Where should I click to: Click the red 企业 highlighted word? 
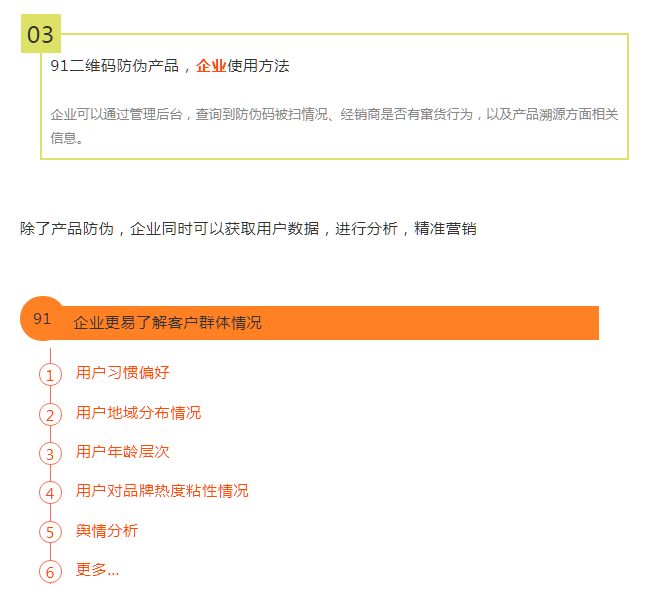tap(211, 66)
